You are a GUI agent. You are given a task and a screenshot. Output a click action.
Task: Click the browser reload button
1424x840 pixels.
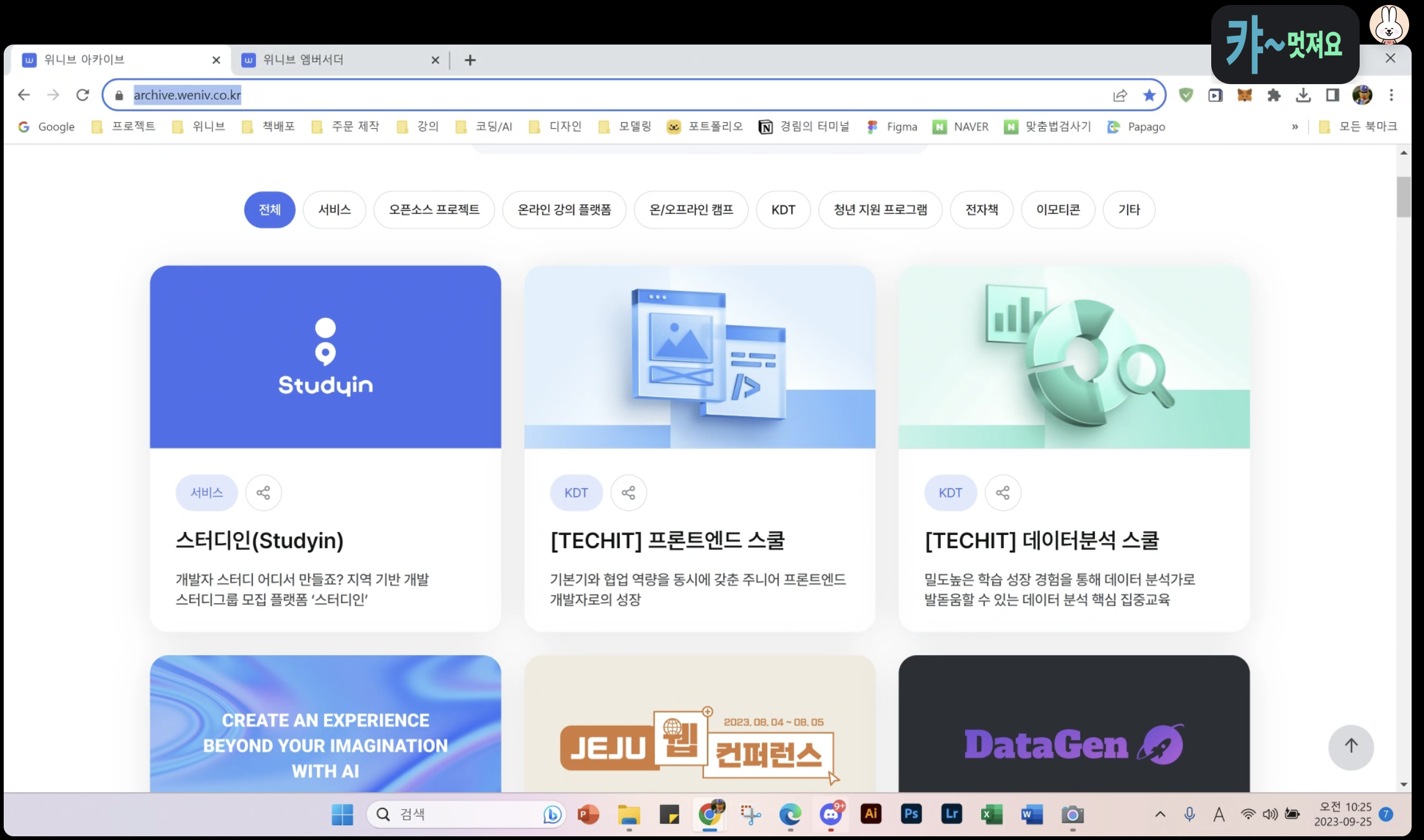pyautogui.click(x=82, y=95)
